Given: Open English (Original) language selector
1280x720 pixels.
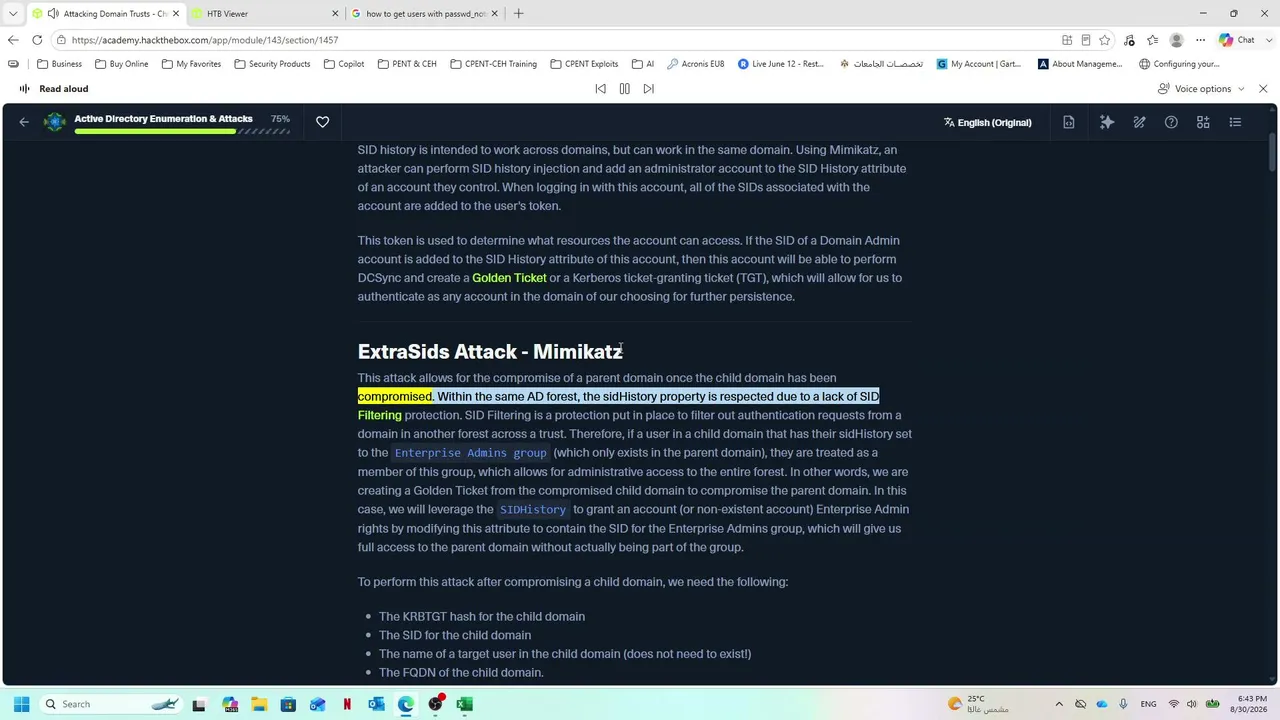Looking at the screenshot, I should 987,123.
